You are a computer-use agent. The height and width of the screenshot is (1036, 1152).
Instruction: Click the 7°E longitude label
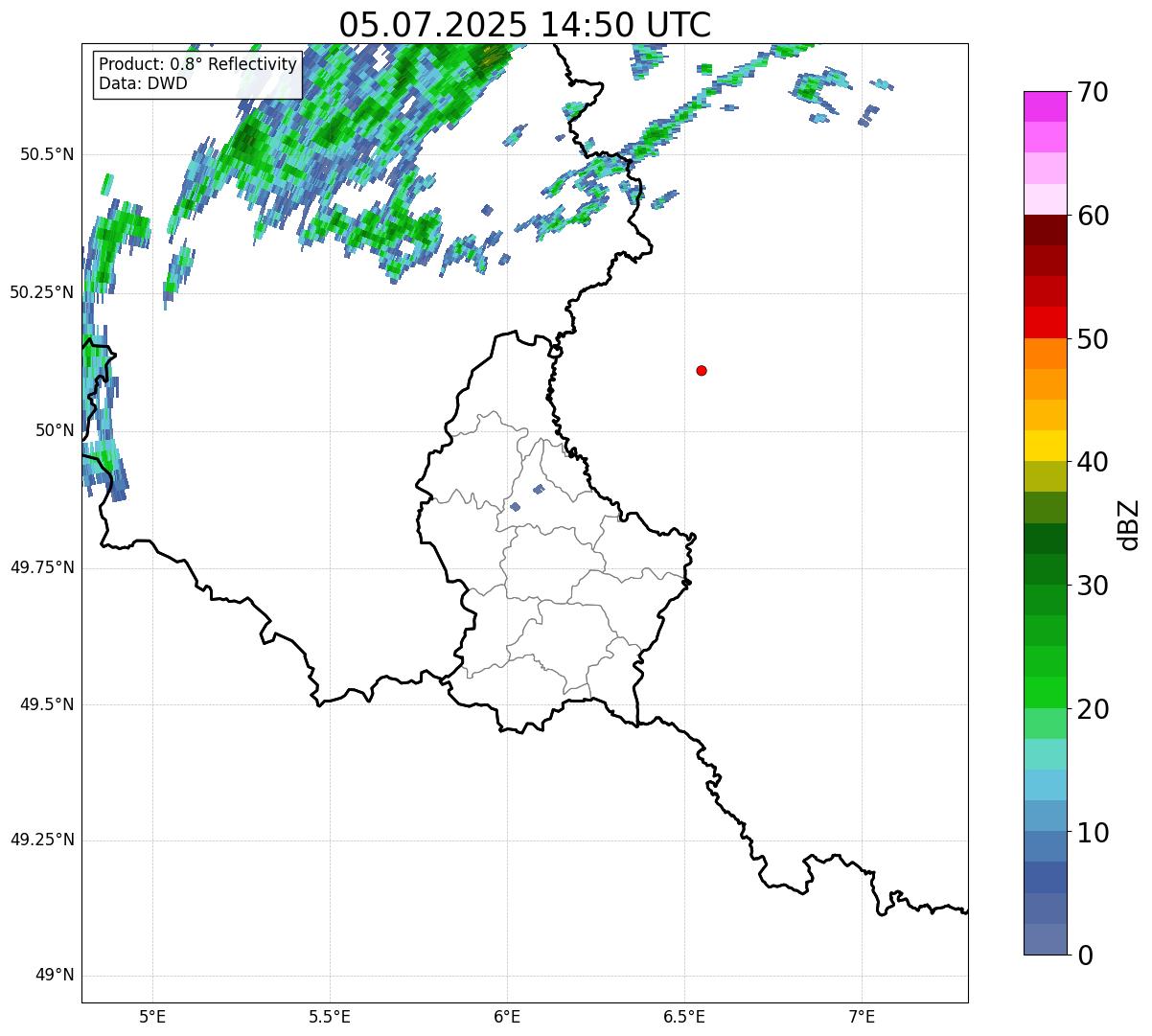tap(862, 1016)
